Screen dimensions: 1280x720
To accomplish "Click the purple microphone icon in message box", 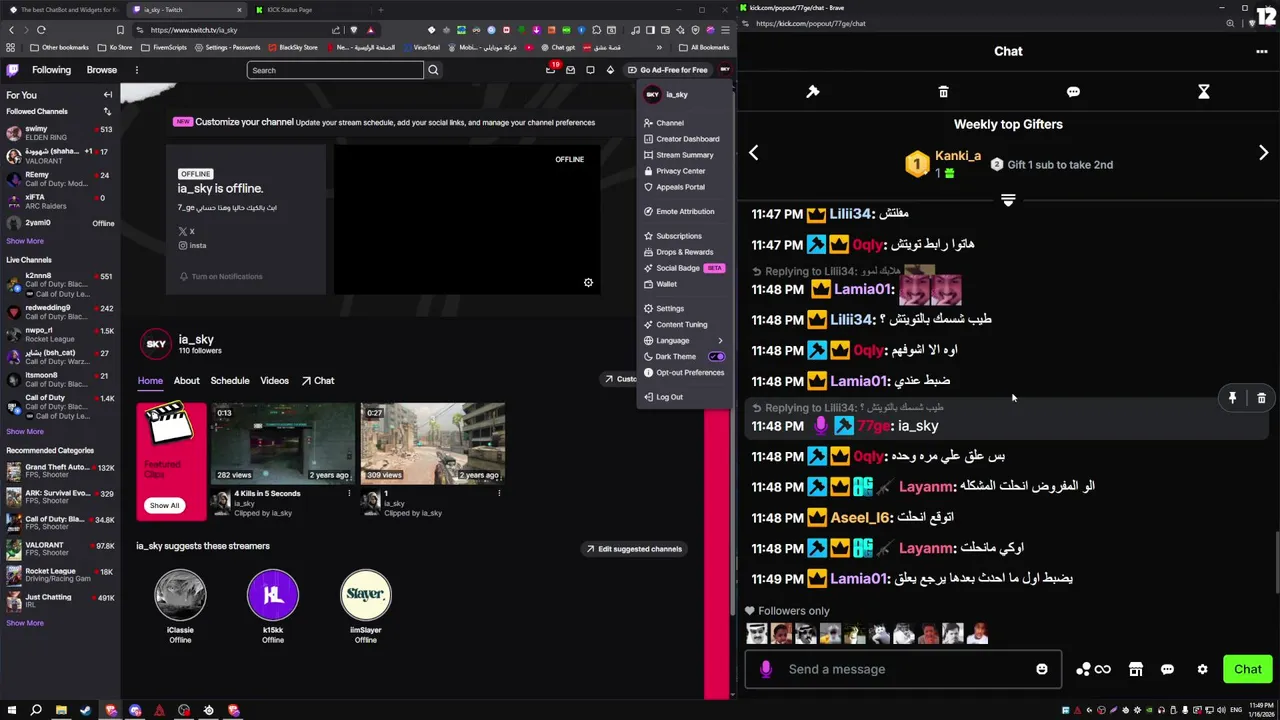I will point(766,669).
